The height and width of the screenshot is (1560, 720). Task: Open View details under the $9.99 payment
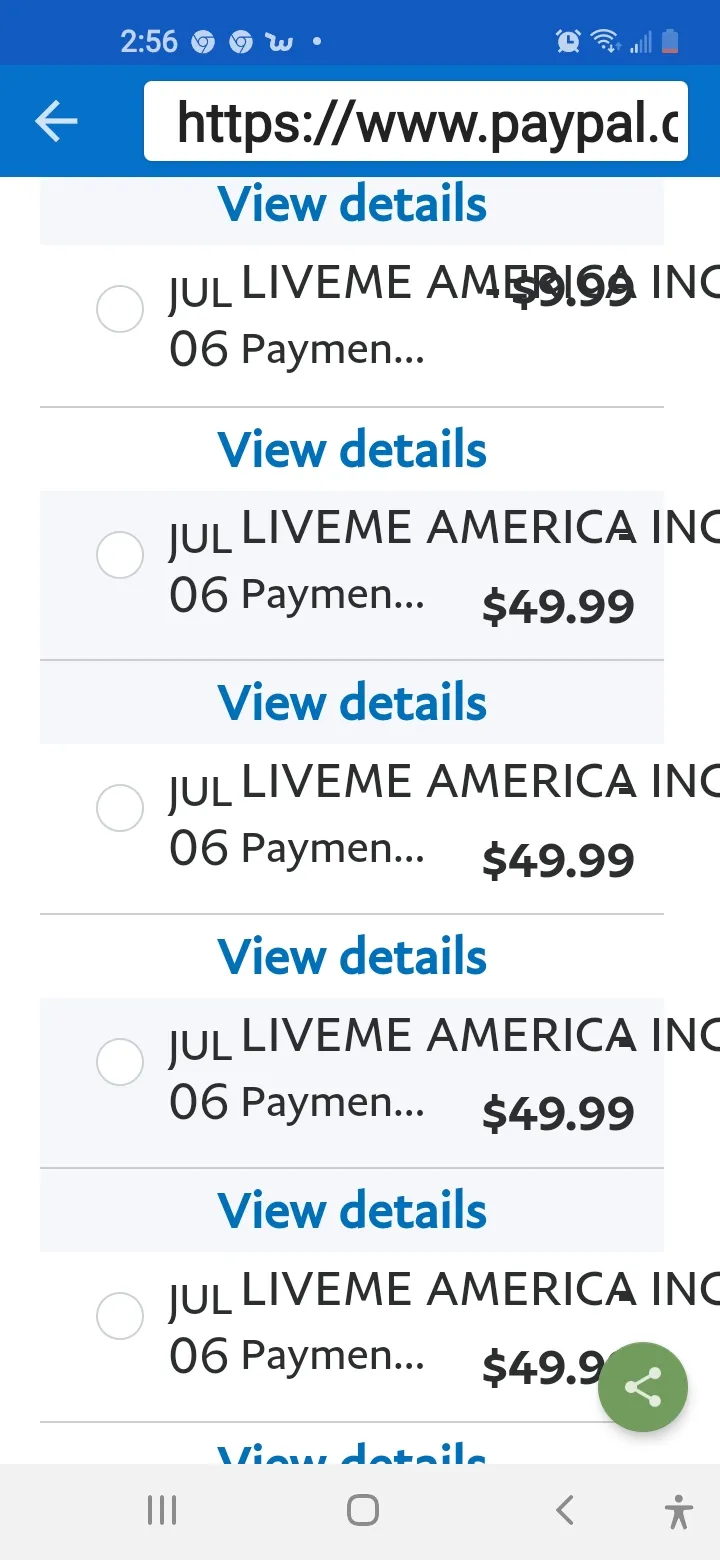[x=352, y=449]
